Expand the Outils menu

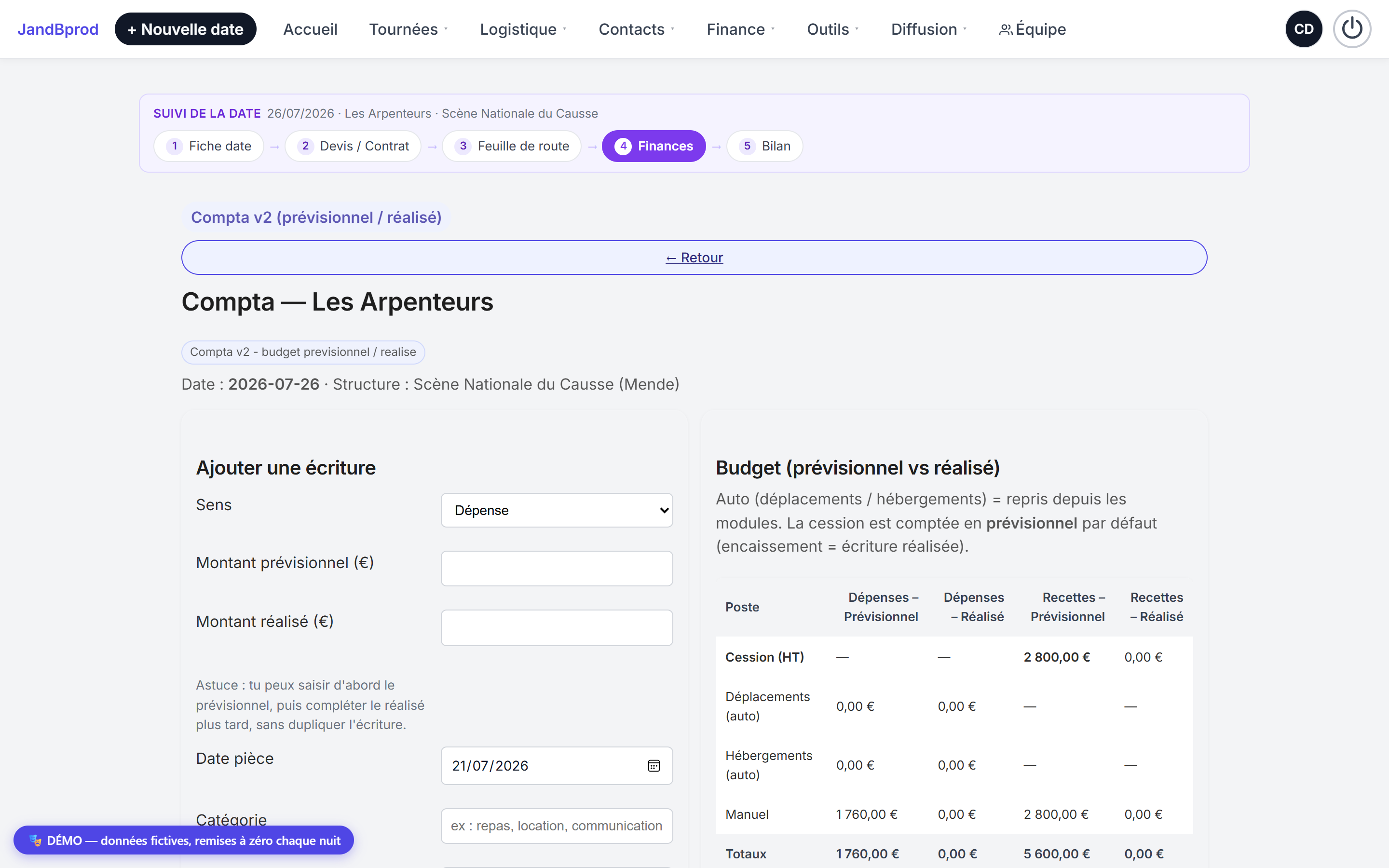pyautogui.click(x=832, y=29)
